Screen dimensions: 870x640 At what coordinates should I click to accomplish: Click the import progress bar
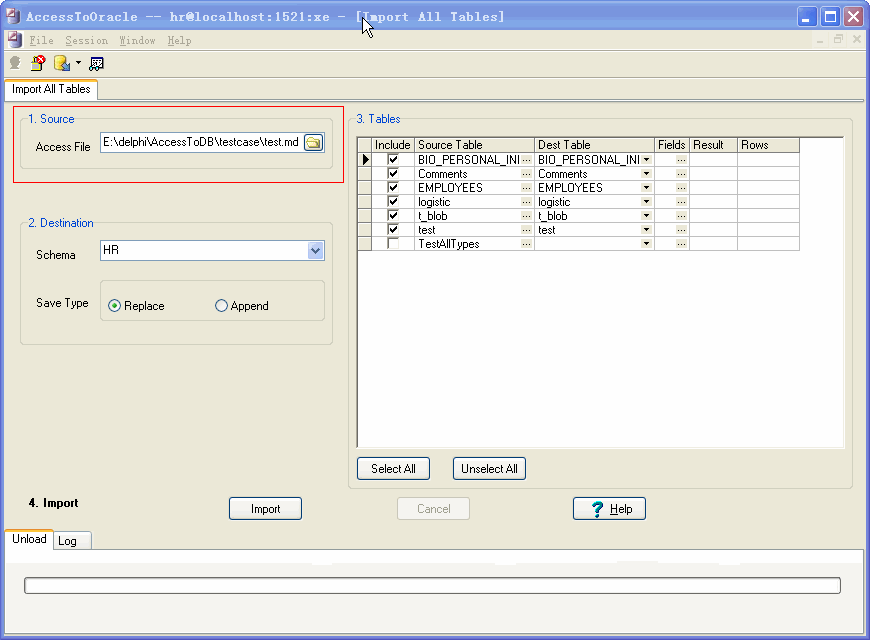pyautogui.click(x=432, y=585)
